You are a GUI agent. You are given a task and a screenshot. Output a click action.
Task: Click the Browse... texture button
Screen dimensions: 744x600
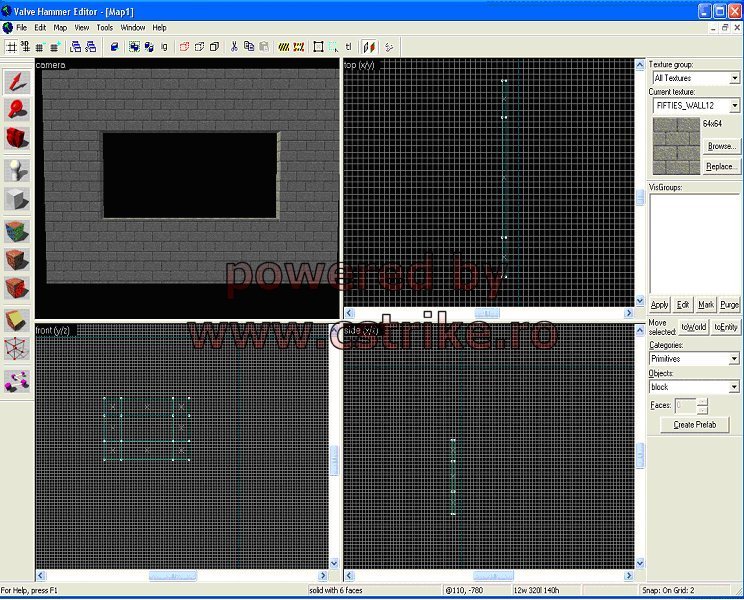click(x=721, y=146)
